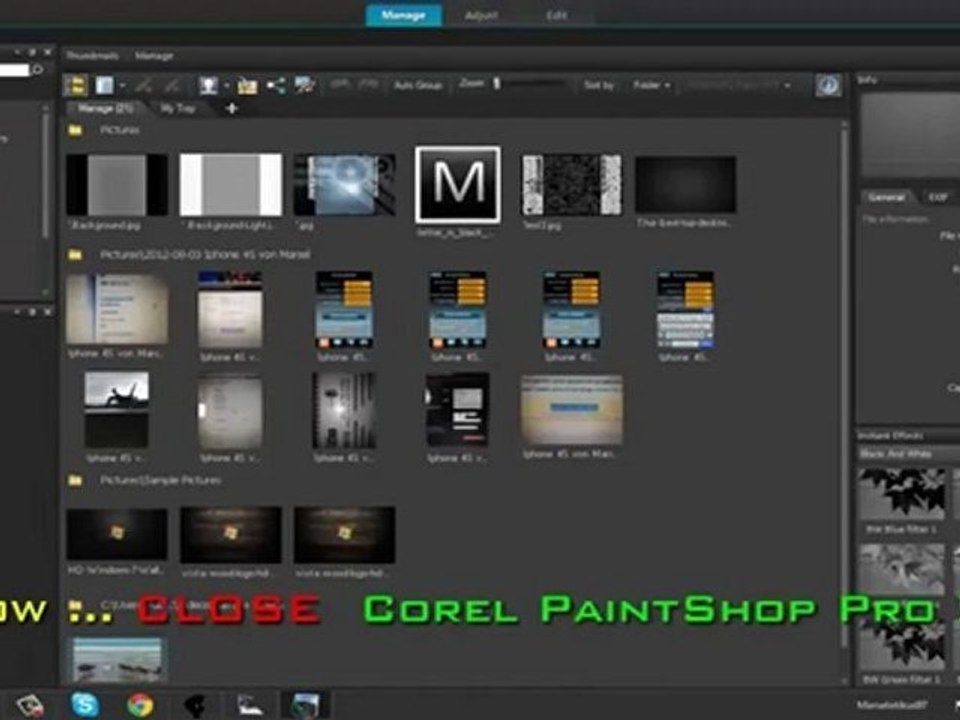Switch to the General info tab
This screenshot has height=720, width=960.
[x=887, y=197]
